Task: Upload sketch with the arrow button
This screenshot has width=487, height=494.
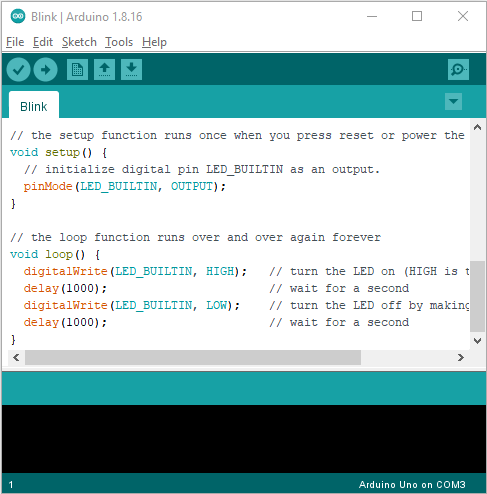Action: [45, 70]
